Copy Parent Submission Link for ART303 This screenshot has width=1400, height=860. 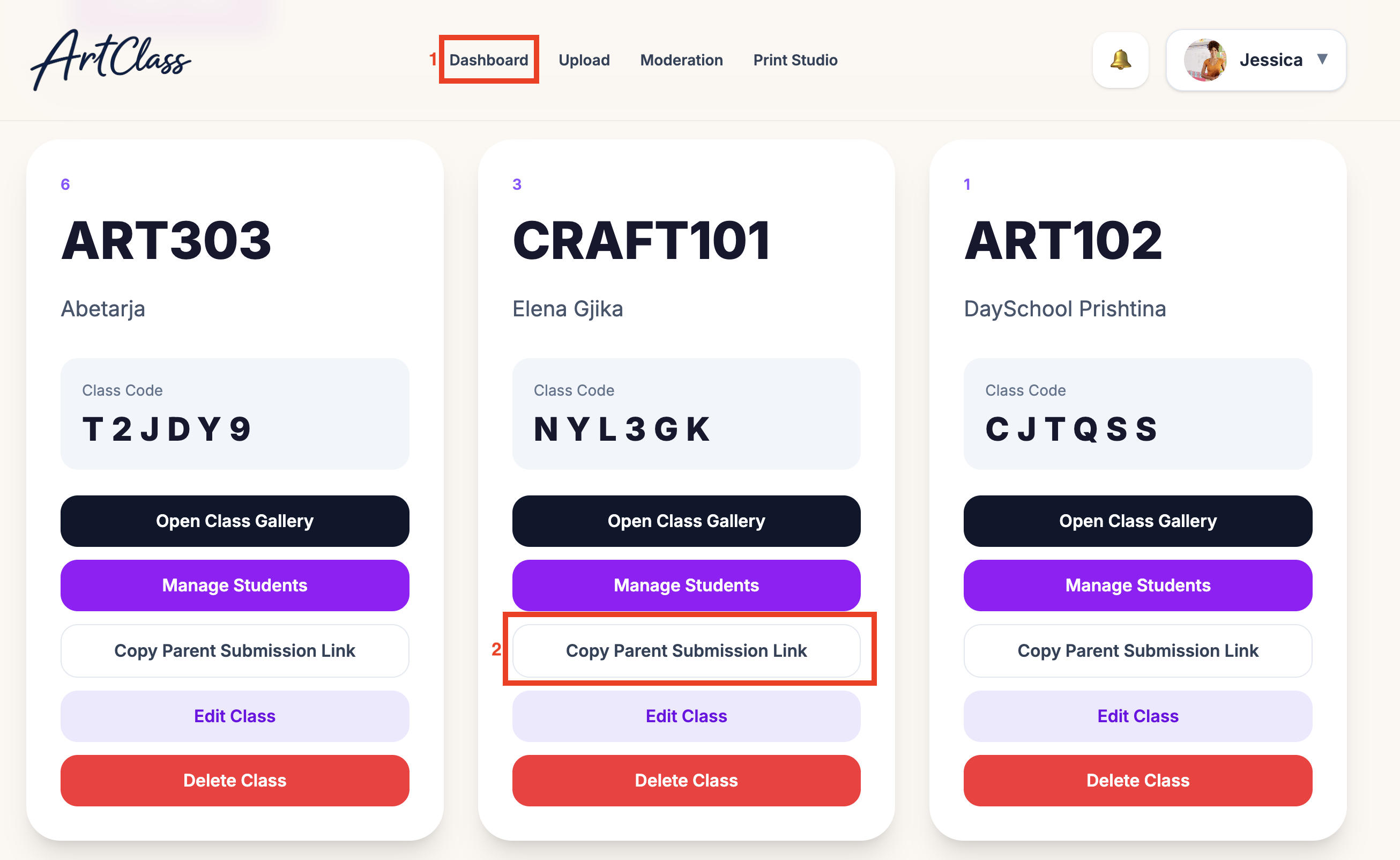(235, 651)
